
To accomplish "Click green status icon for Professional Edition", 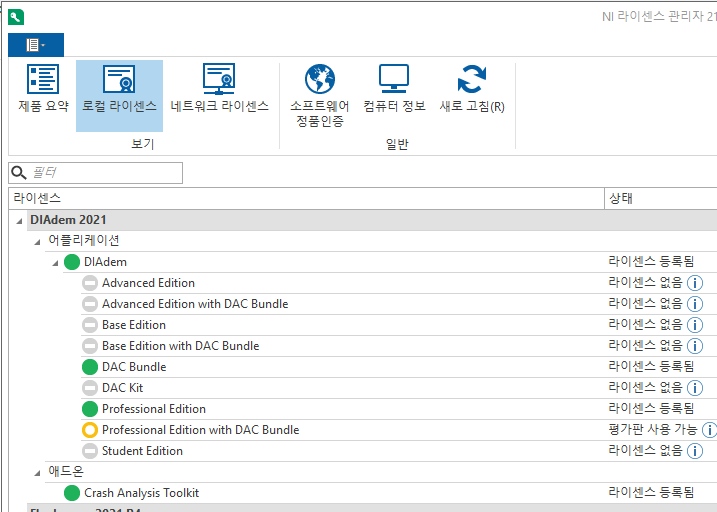I will pyautogui.click(x=90, y=409).
